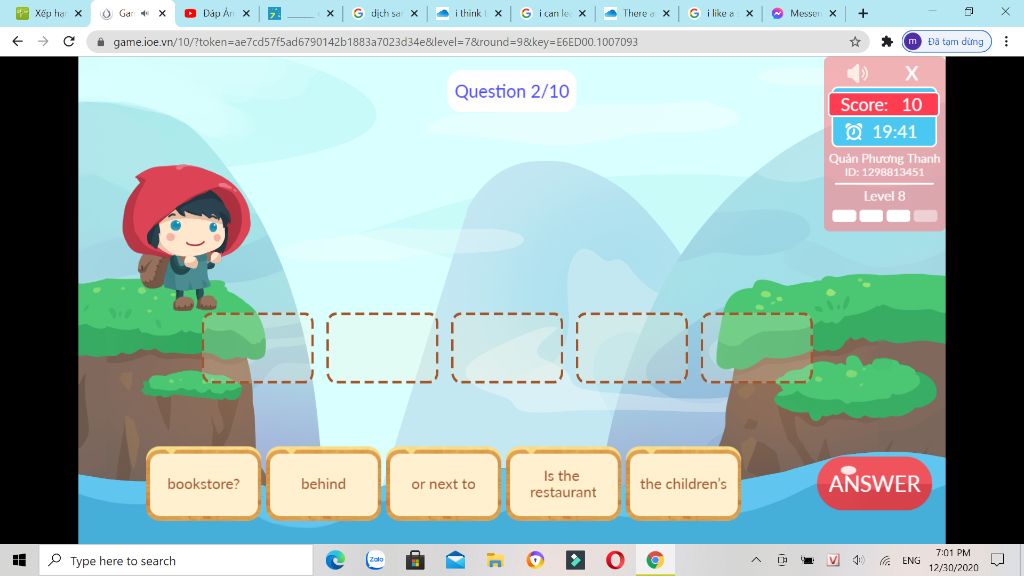The image size is (1024, 576).
Task: Click the Score: 10 display
Action: coord(883,104)
